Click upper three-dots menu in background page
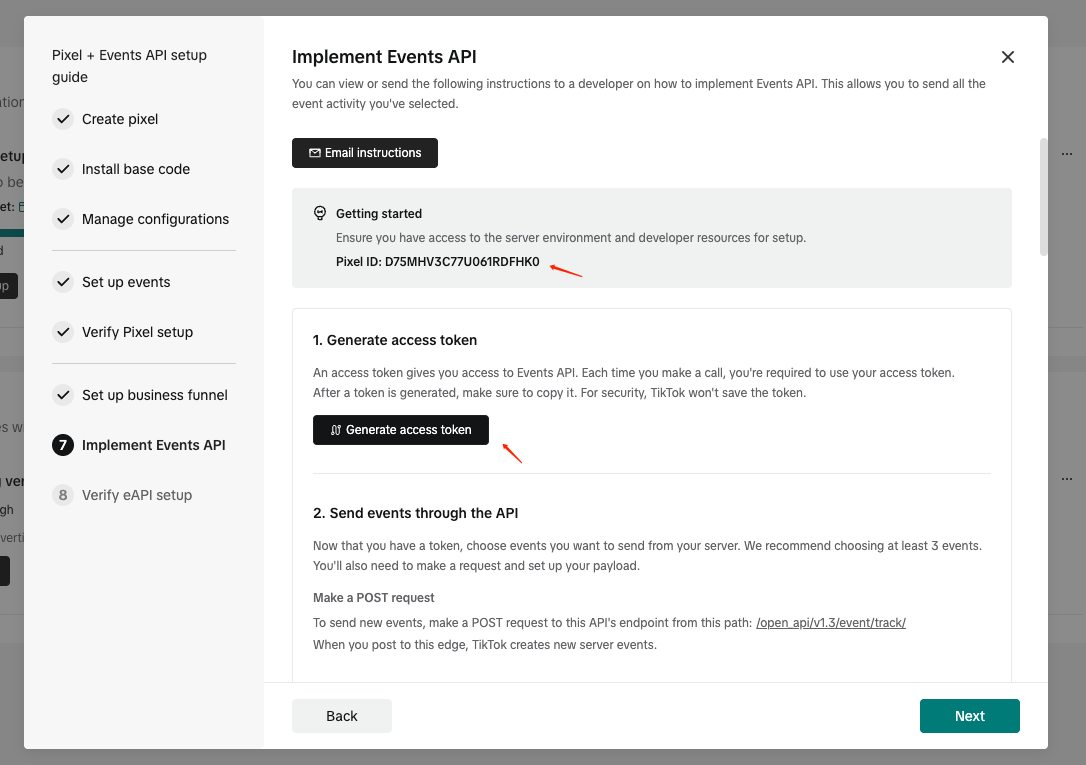 point(1067,154)
